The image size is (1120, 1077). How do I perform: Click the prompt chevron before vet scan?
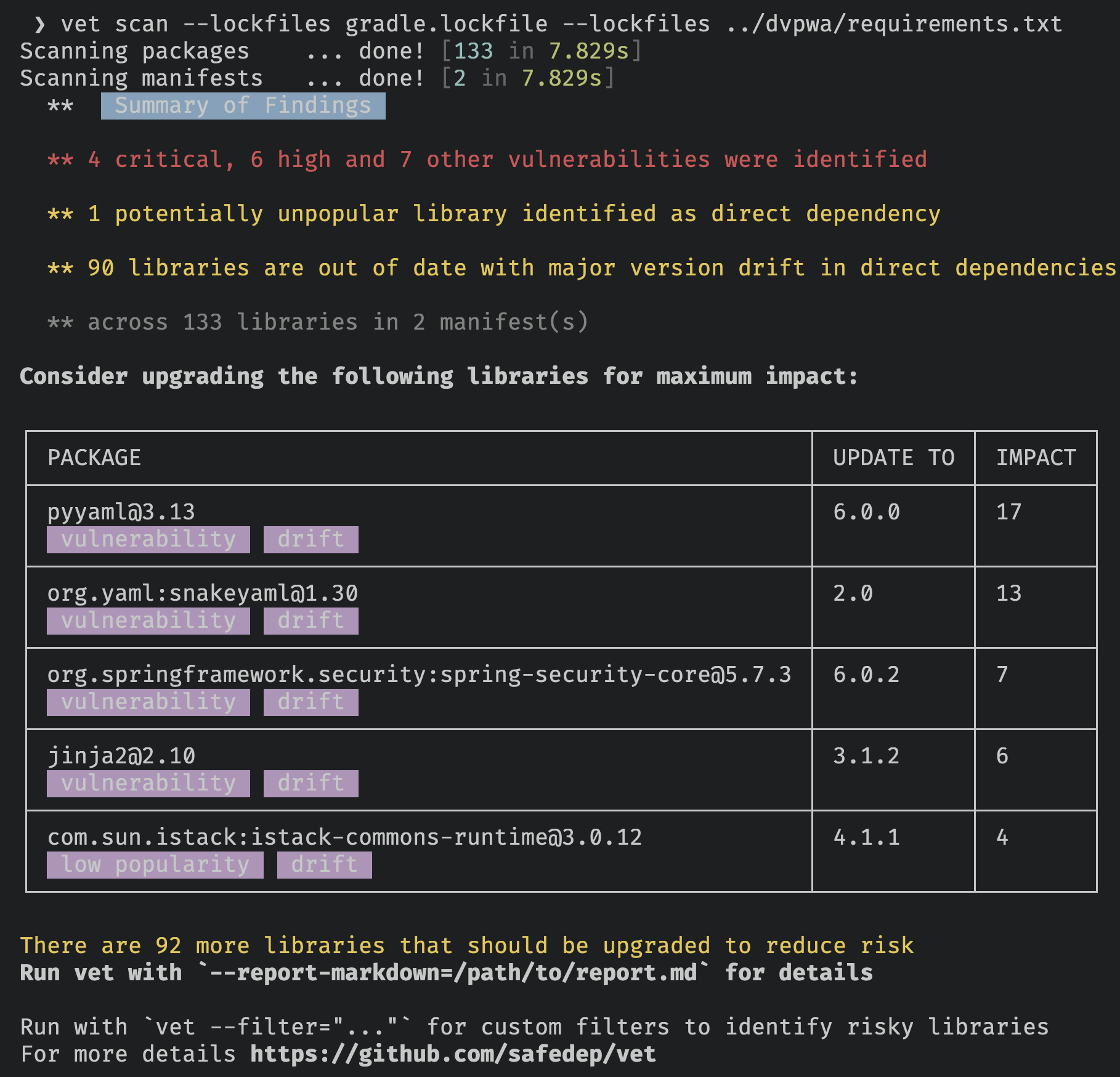[x=39, y=25]
